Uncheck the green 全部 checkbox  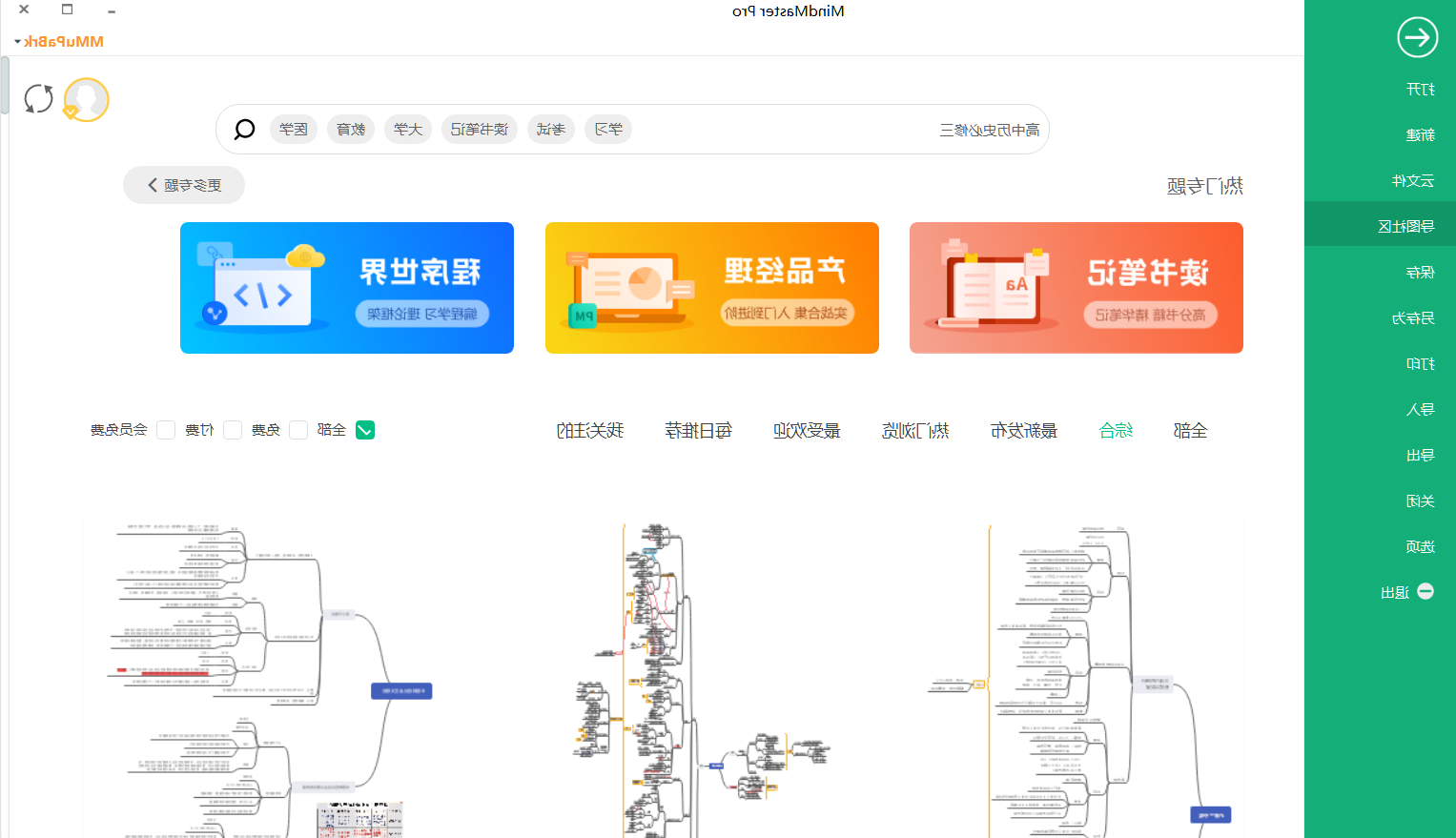365,430
